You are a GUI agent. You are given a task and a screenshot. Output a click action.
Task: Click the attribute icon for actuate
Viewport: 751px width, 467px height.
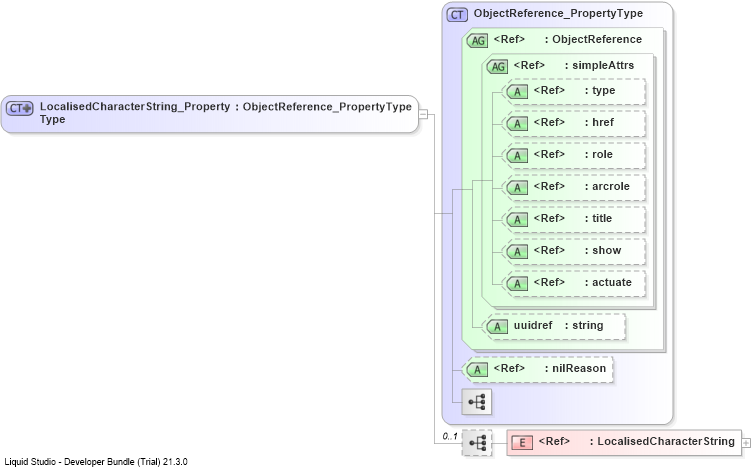point(517,284)
